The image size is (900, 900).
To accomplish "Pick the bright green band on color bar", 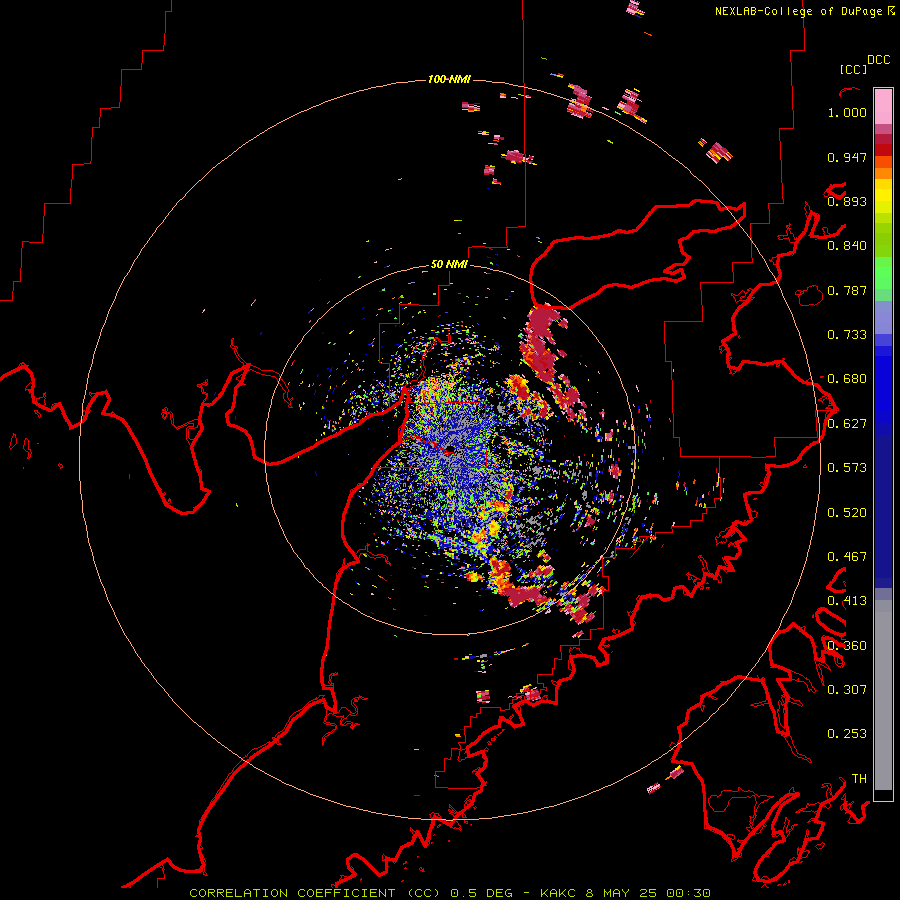I will pos(883,273).
